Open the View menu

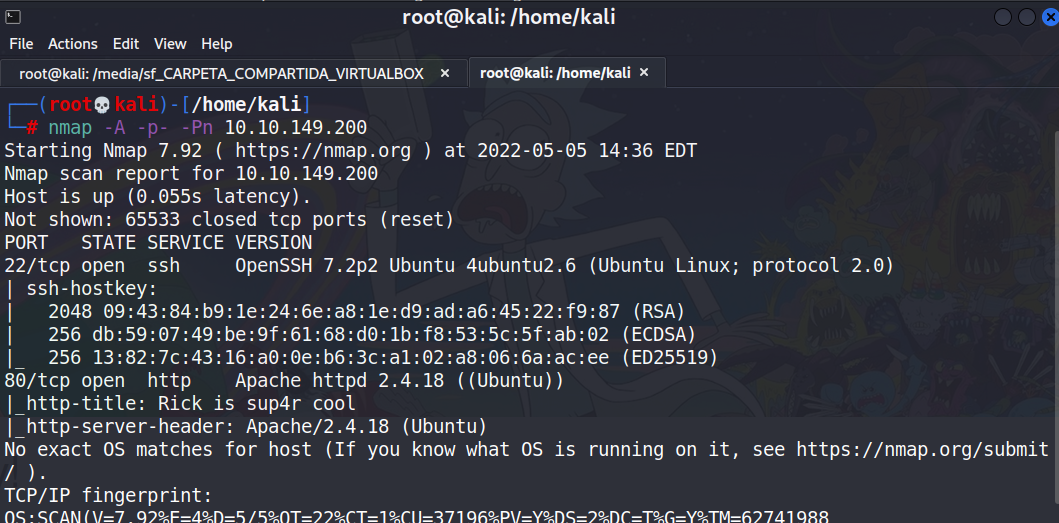pyautogui.click(x=170, y=44)
